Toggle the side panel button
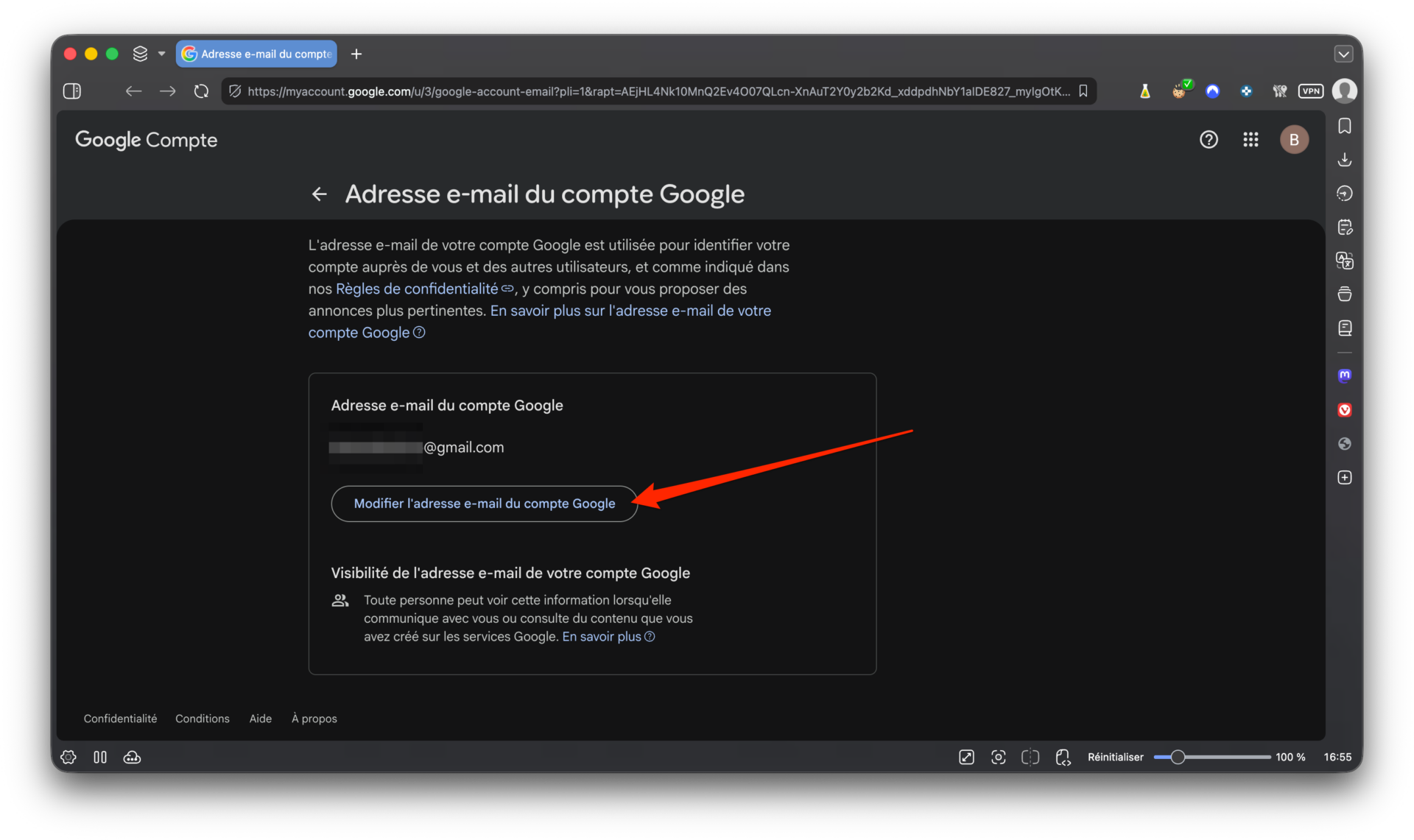This screenshot has height=840, width=1414. 72,91
